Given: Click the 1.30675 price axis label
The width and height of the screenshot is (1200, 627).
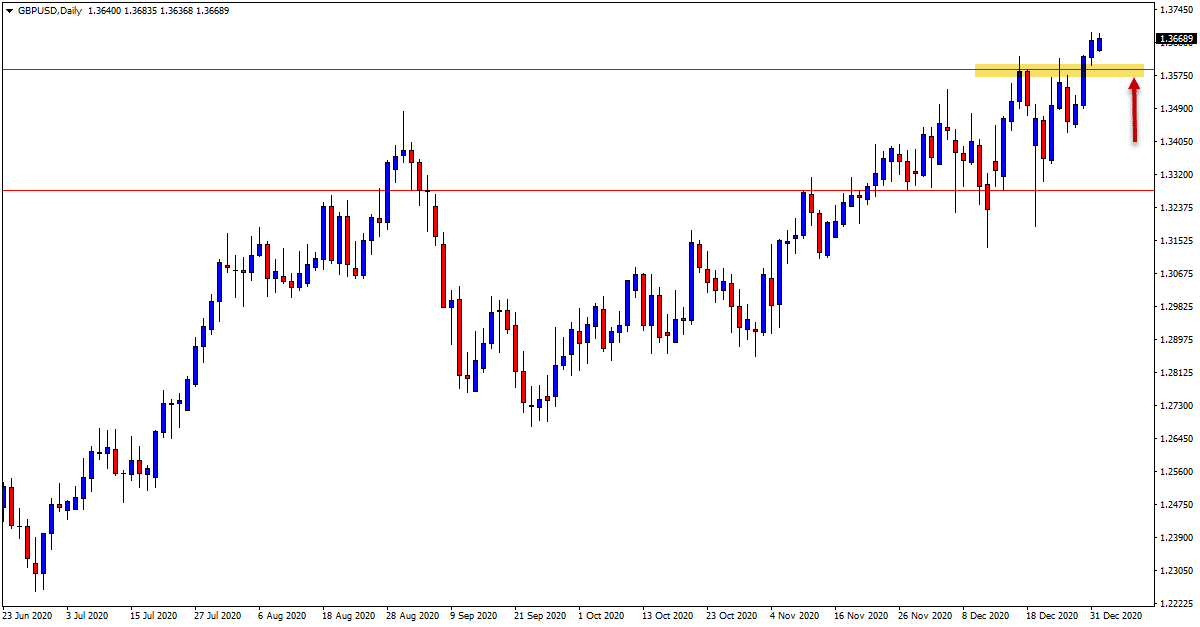Looking at the screenshot, I should pos(1176,273).
